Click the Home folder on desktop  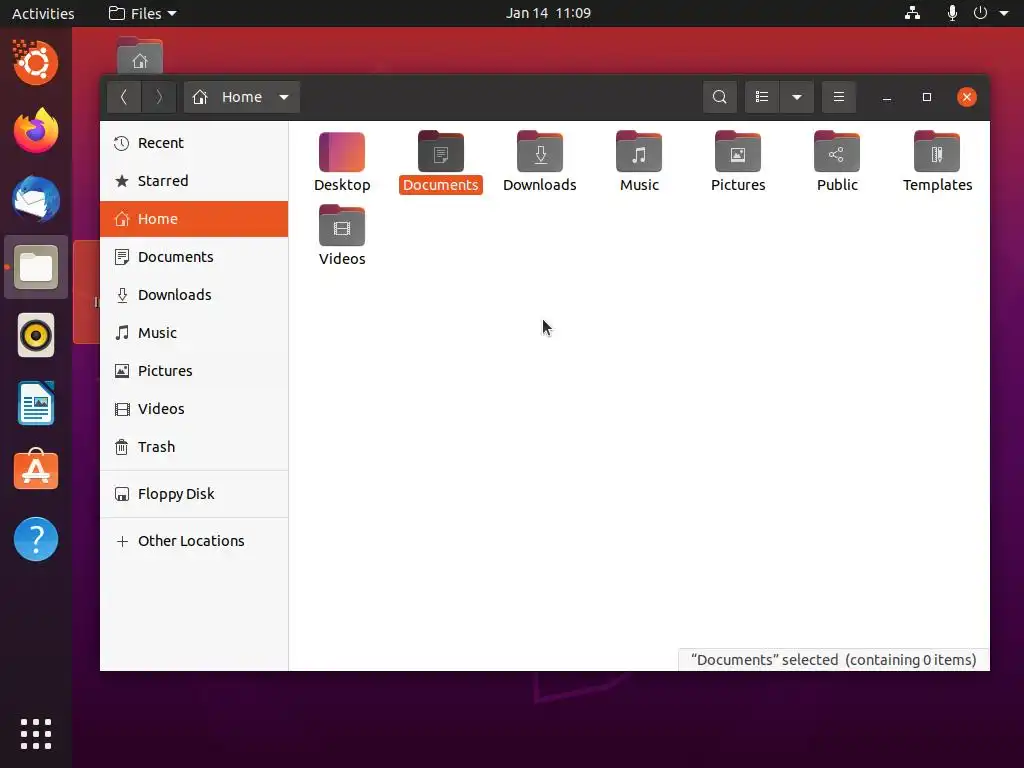click(x=140, y=56)
